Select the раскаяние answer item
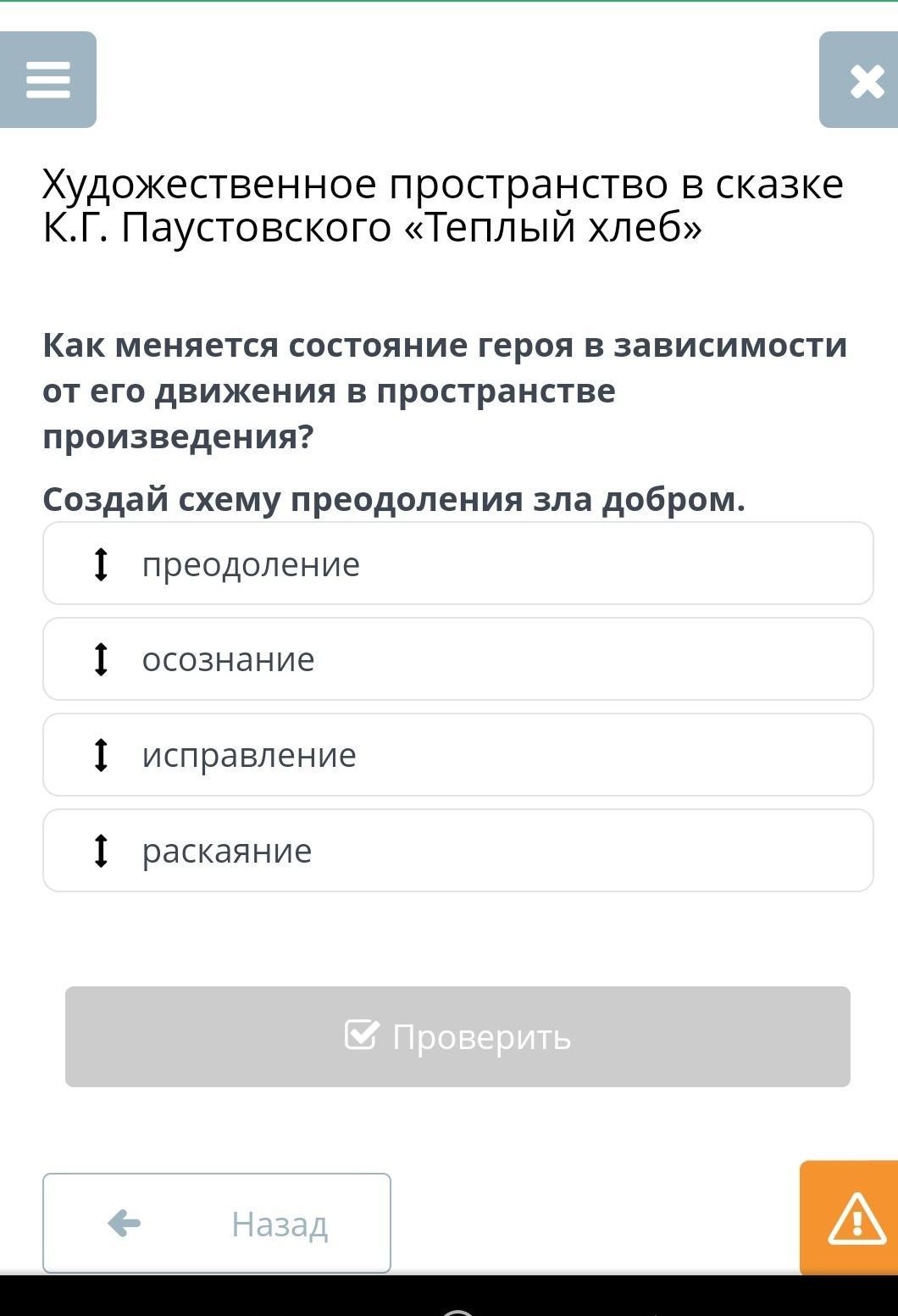Viewport: 898px width, 1316px height. pos(458,851)
